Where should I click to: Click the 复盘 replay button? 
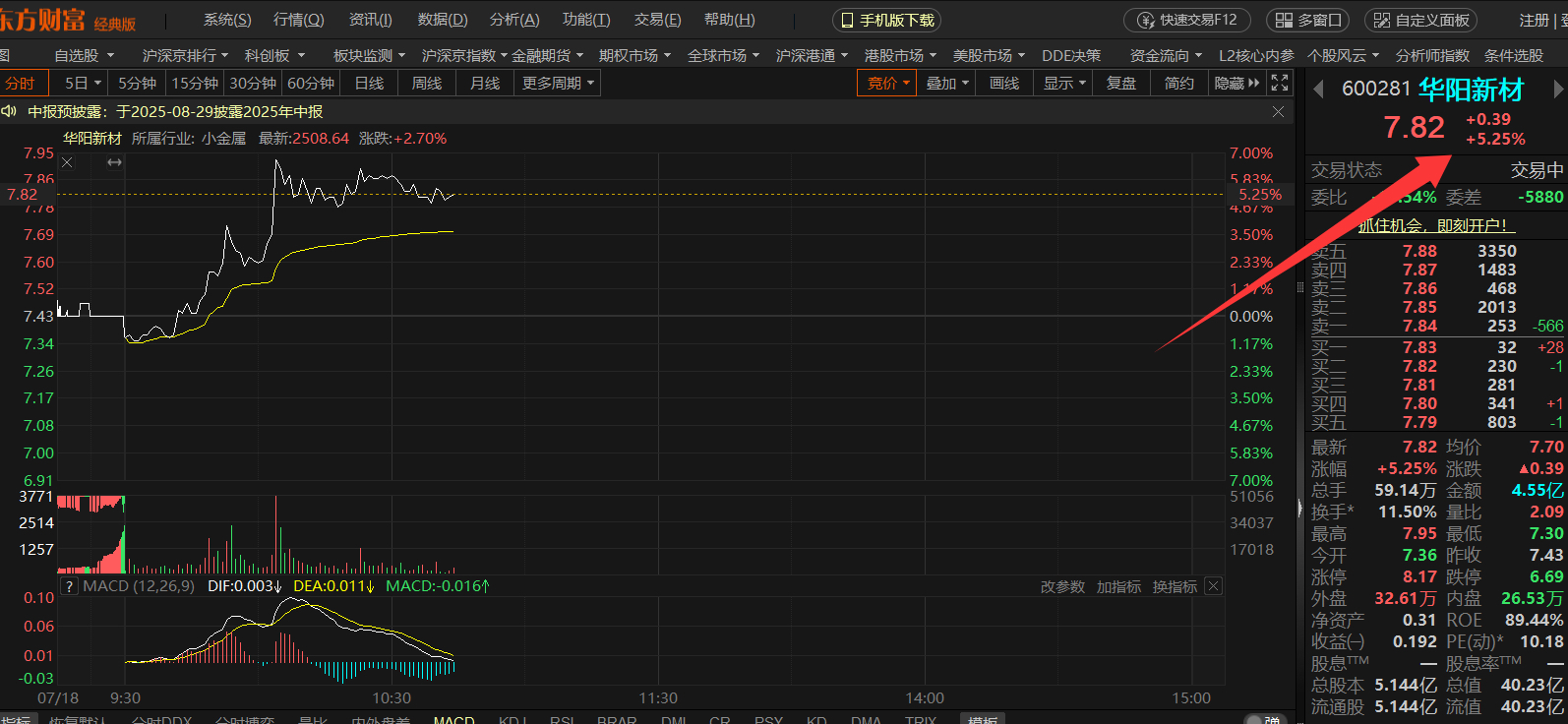coord(1121,83)
